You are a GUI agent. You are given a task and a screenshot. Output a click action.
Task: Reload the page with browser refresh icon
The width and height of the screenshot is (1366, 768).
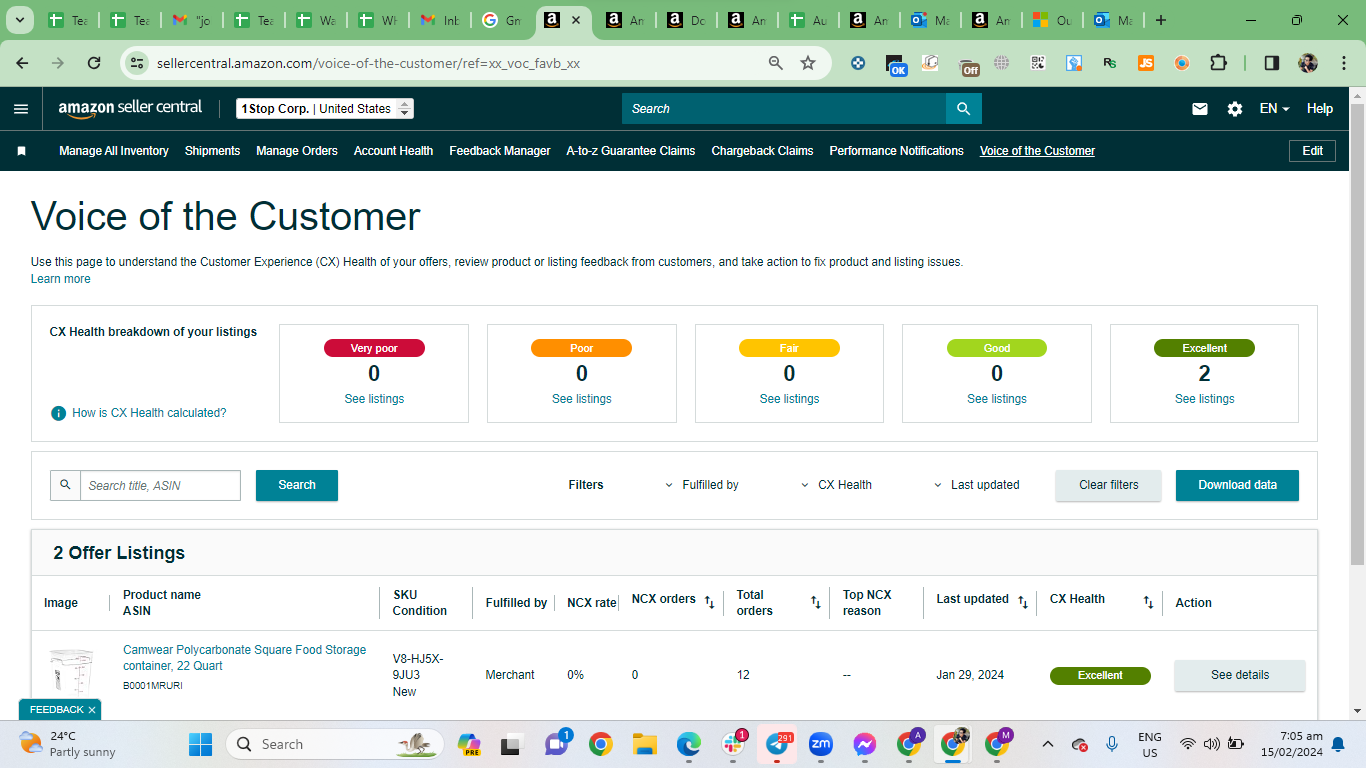click(94, 63)
